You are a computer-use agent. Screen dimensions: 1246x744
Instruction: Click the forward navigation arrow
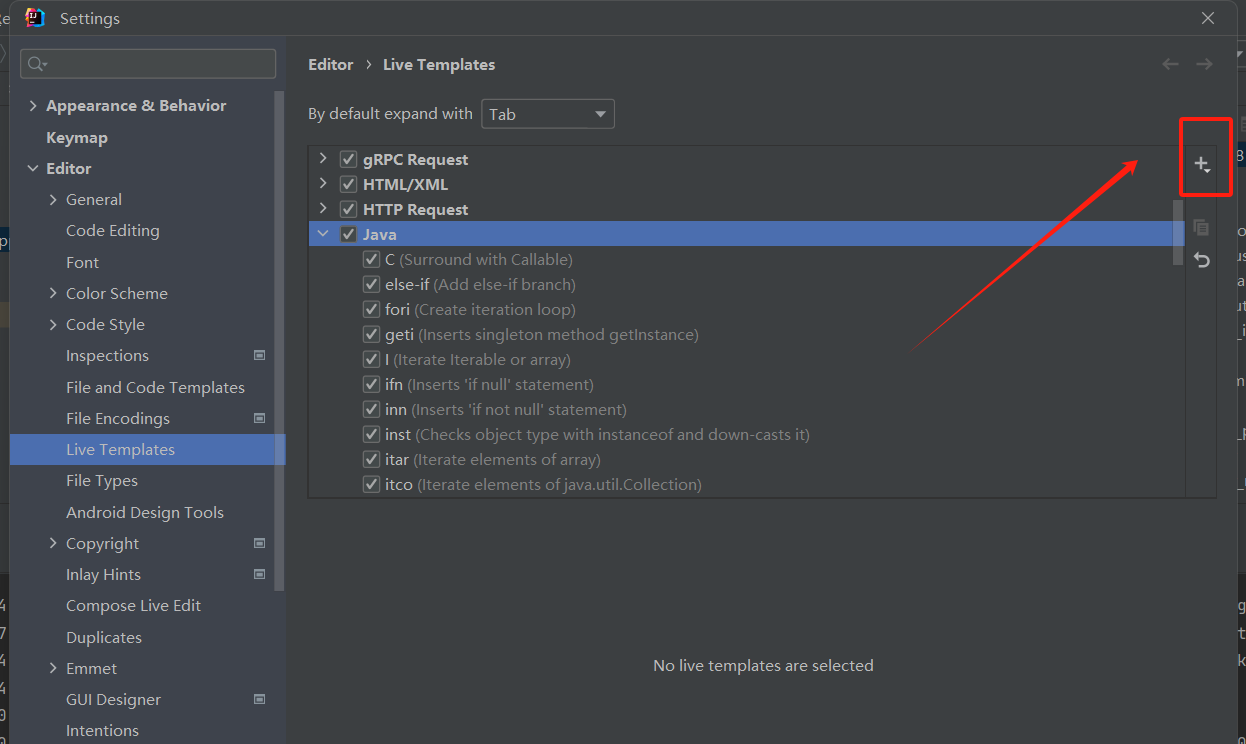(x=1204, y=64)
